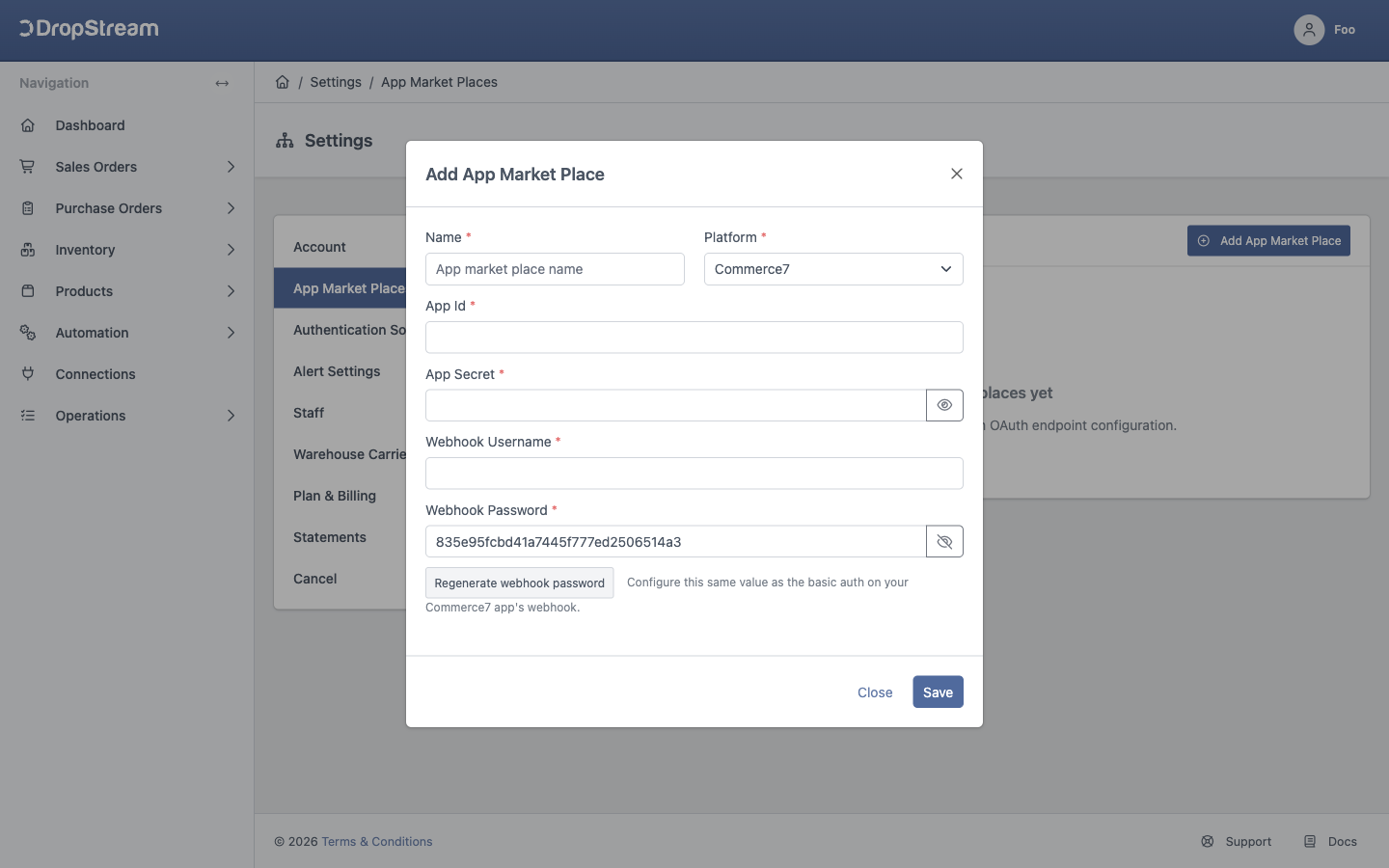Click the Docs book icon in footer
Image resolution: width=1389 pixels, height=868 pixels.
pyautogui.click(x=1310, y=842)
